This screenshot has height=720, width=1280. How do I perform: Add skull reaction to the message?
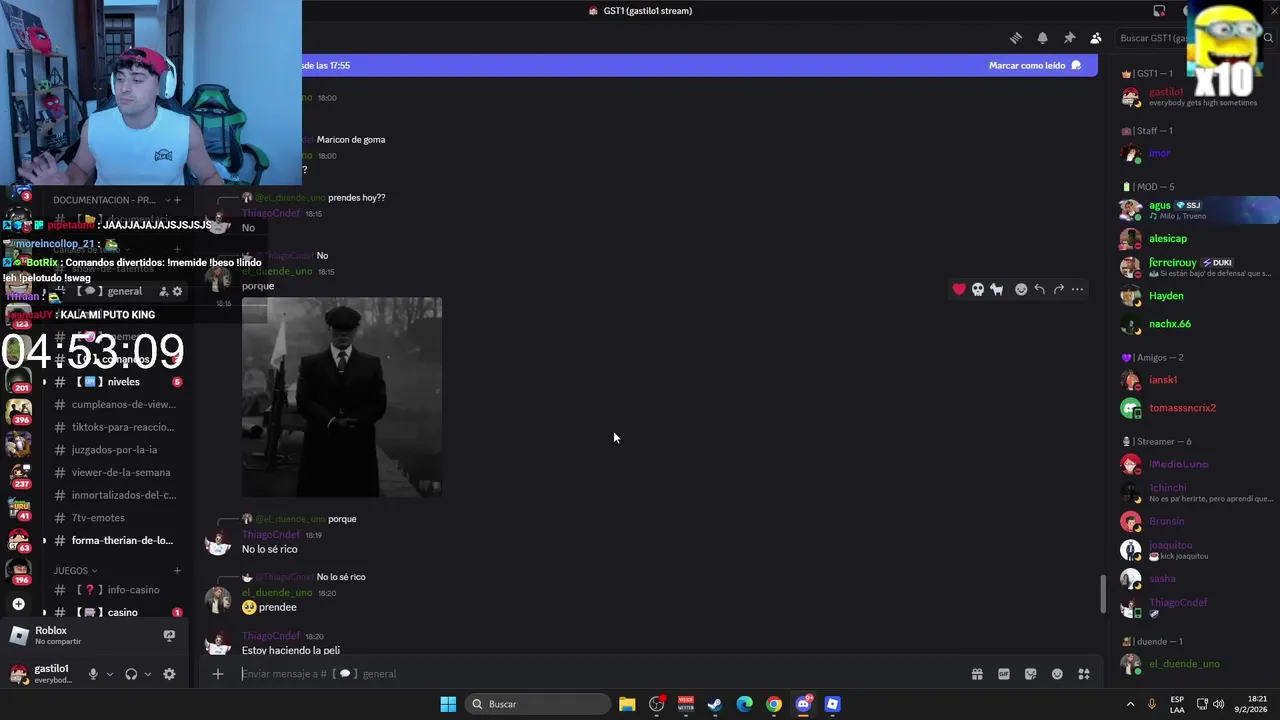[x=978, y=289]
